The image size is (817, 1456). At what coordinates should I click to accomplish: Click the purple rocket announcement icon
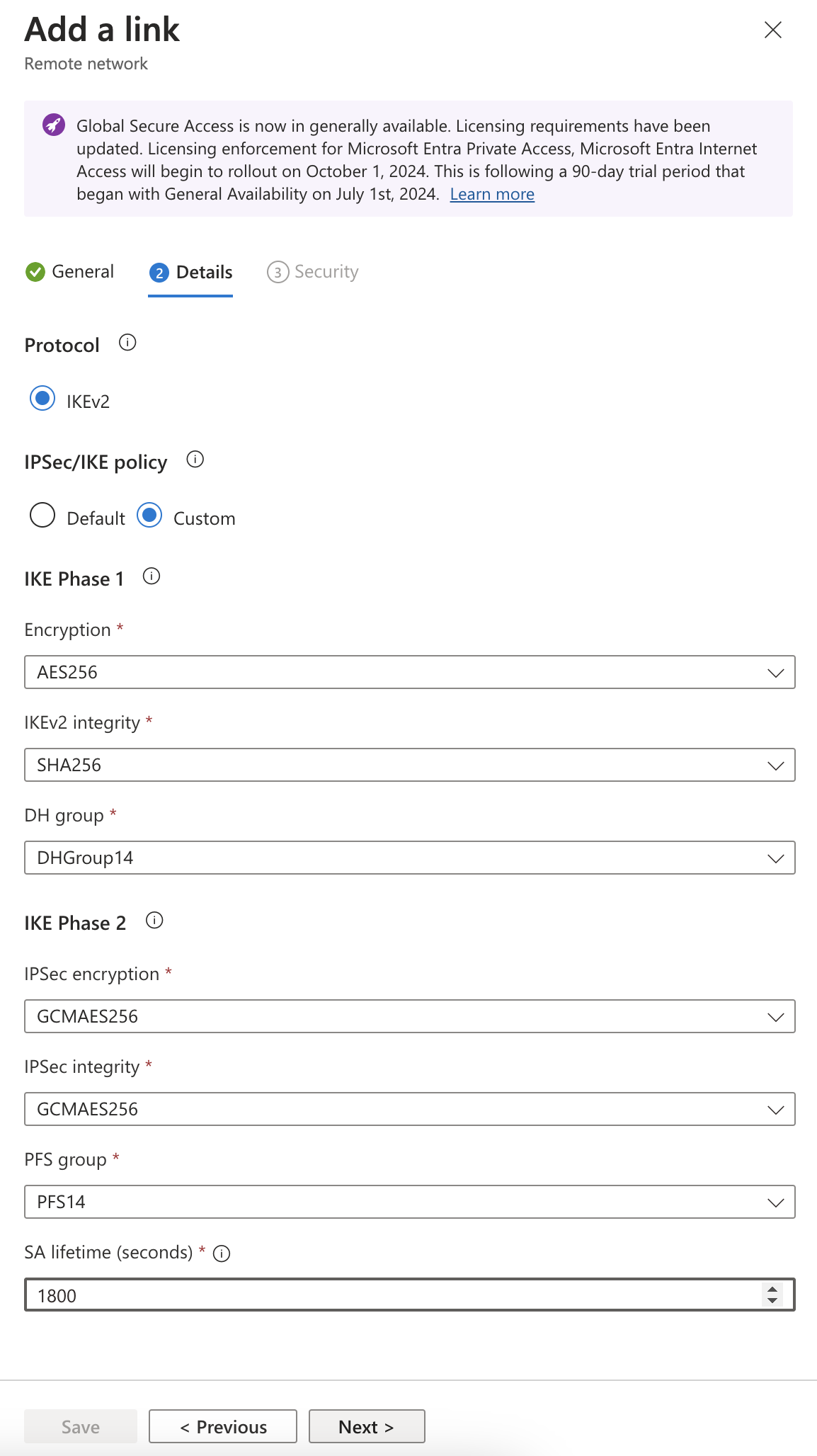[54, 125]
